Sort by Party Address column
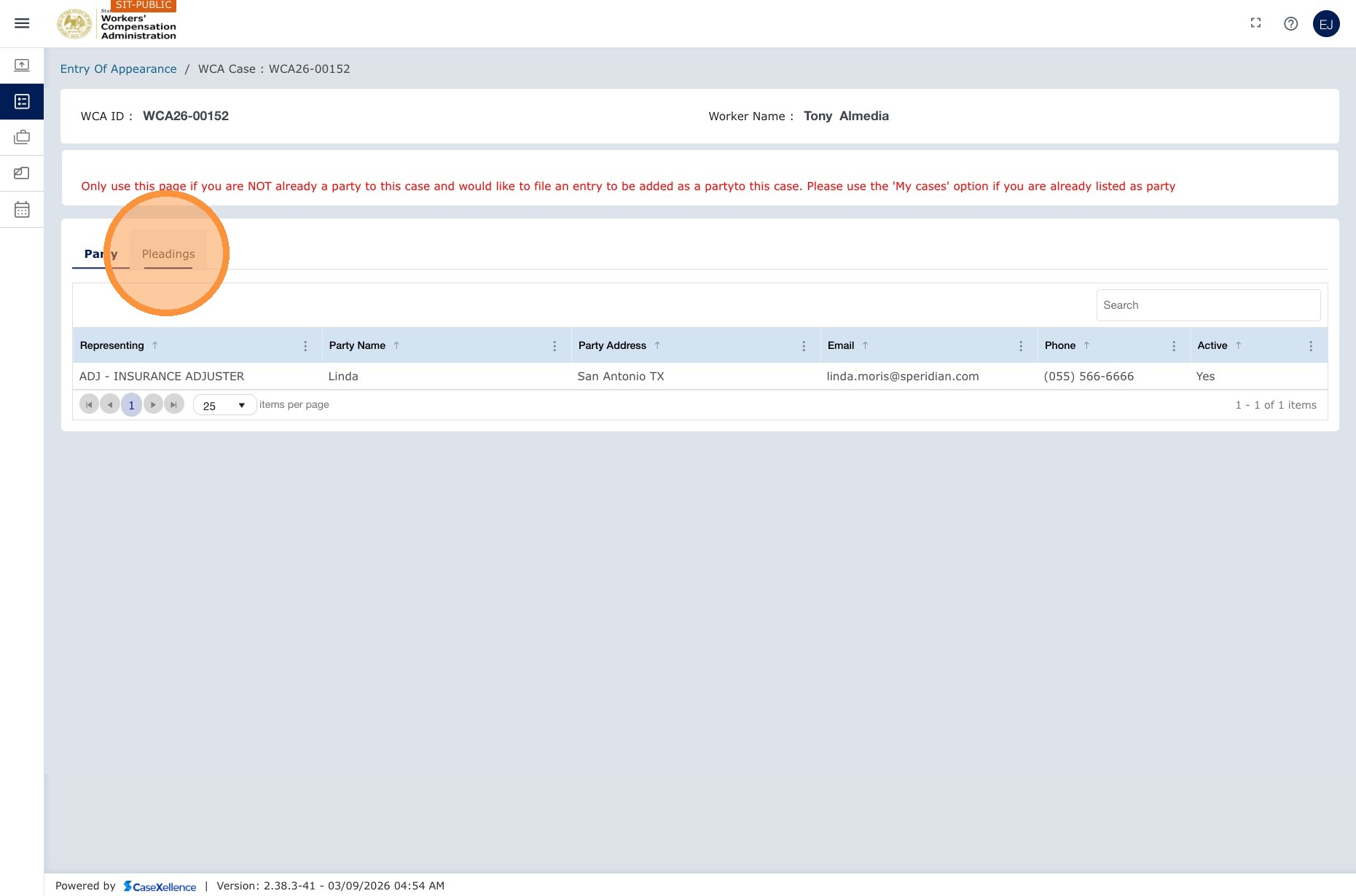Viewport: 1356px width, 896px height. pyautogui.click(x=613, y=345)
